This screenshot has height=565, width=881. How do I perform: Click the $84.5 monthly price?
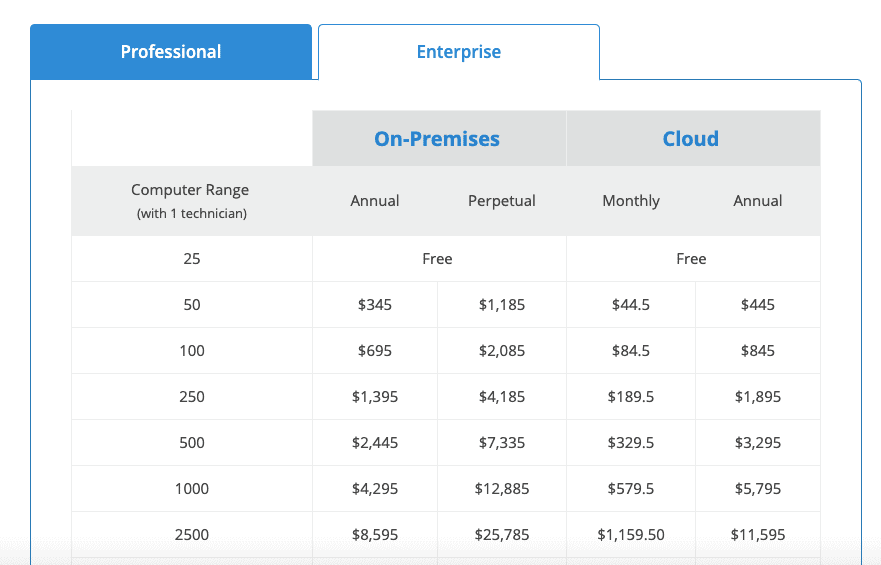coord(631,351)
